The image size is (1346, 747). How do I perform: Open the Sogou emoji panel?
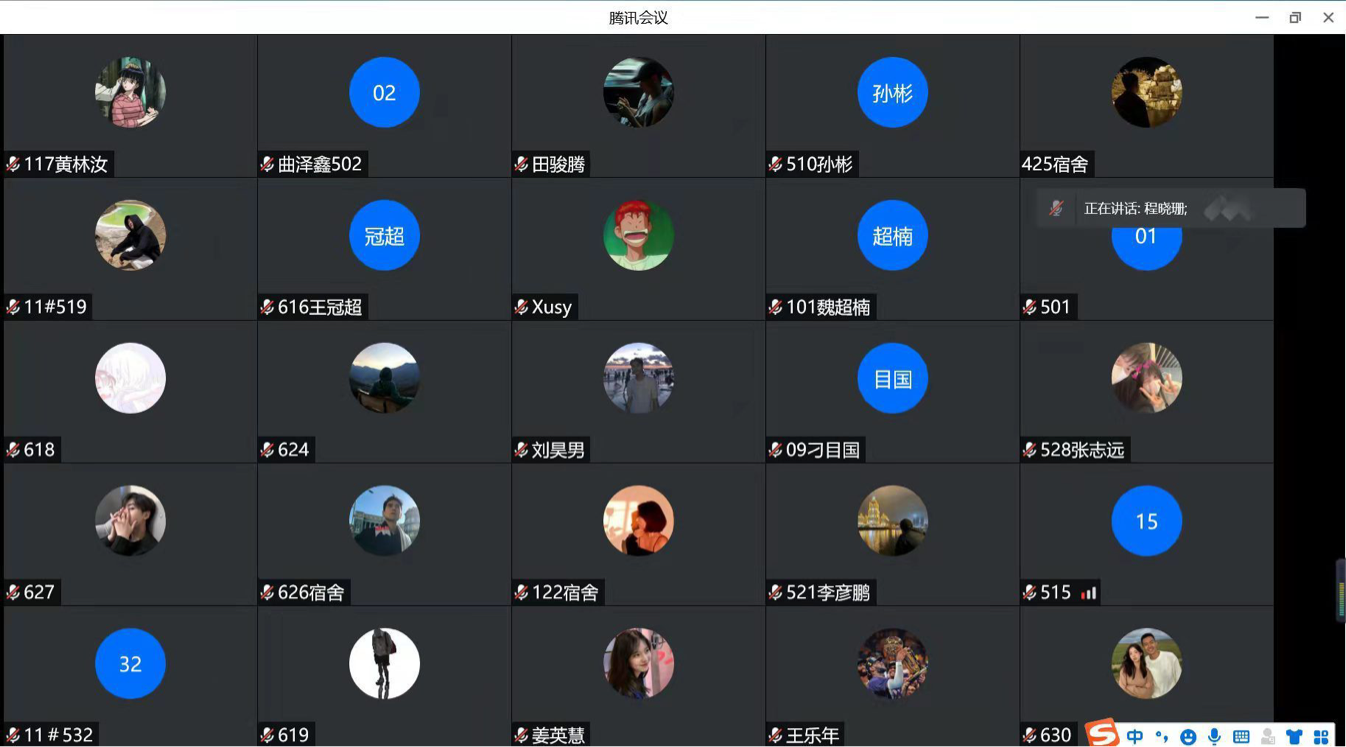(1188, 737)
